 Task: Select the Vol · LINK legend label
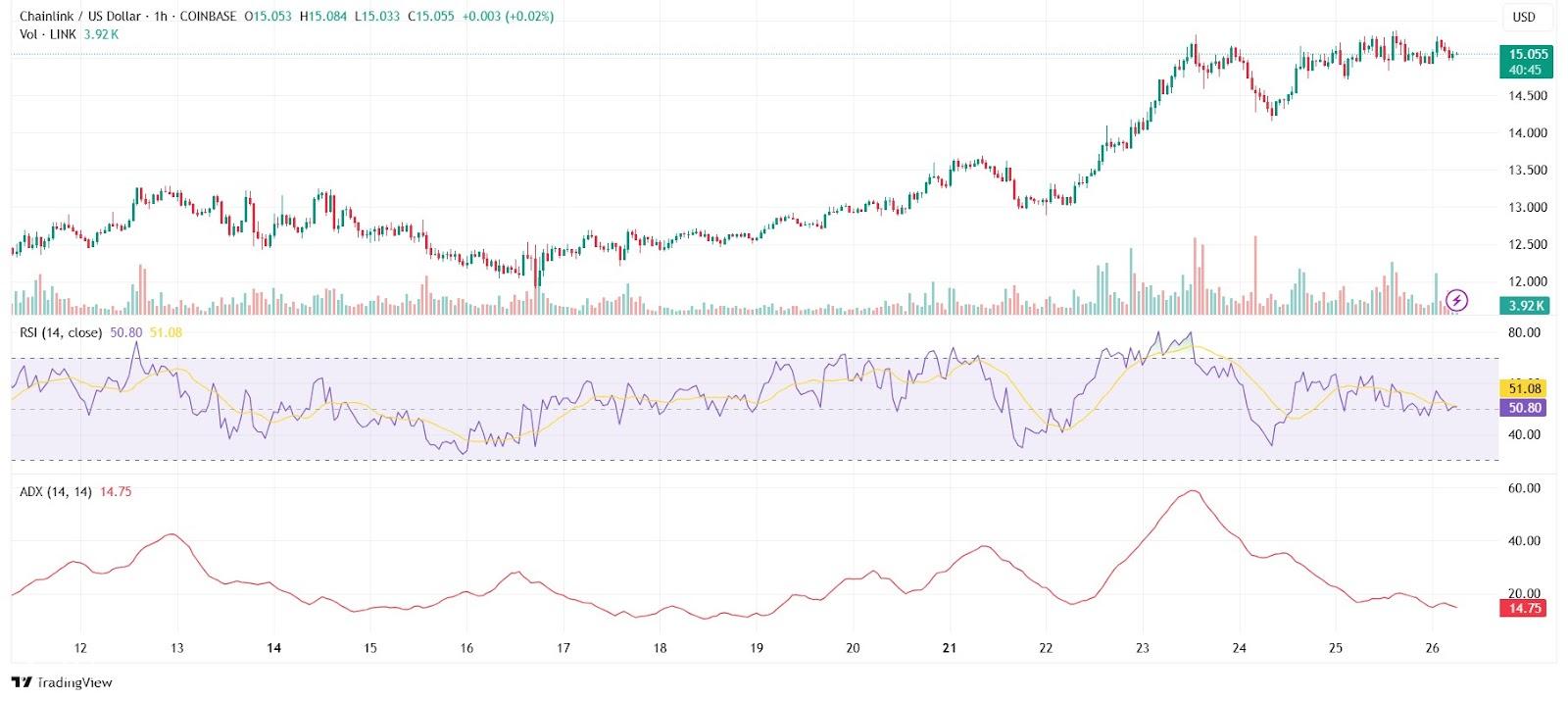pyautogui.click(x=49, y=34)
